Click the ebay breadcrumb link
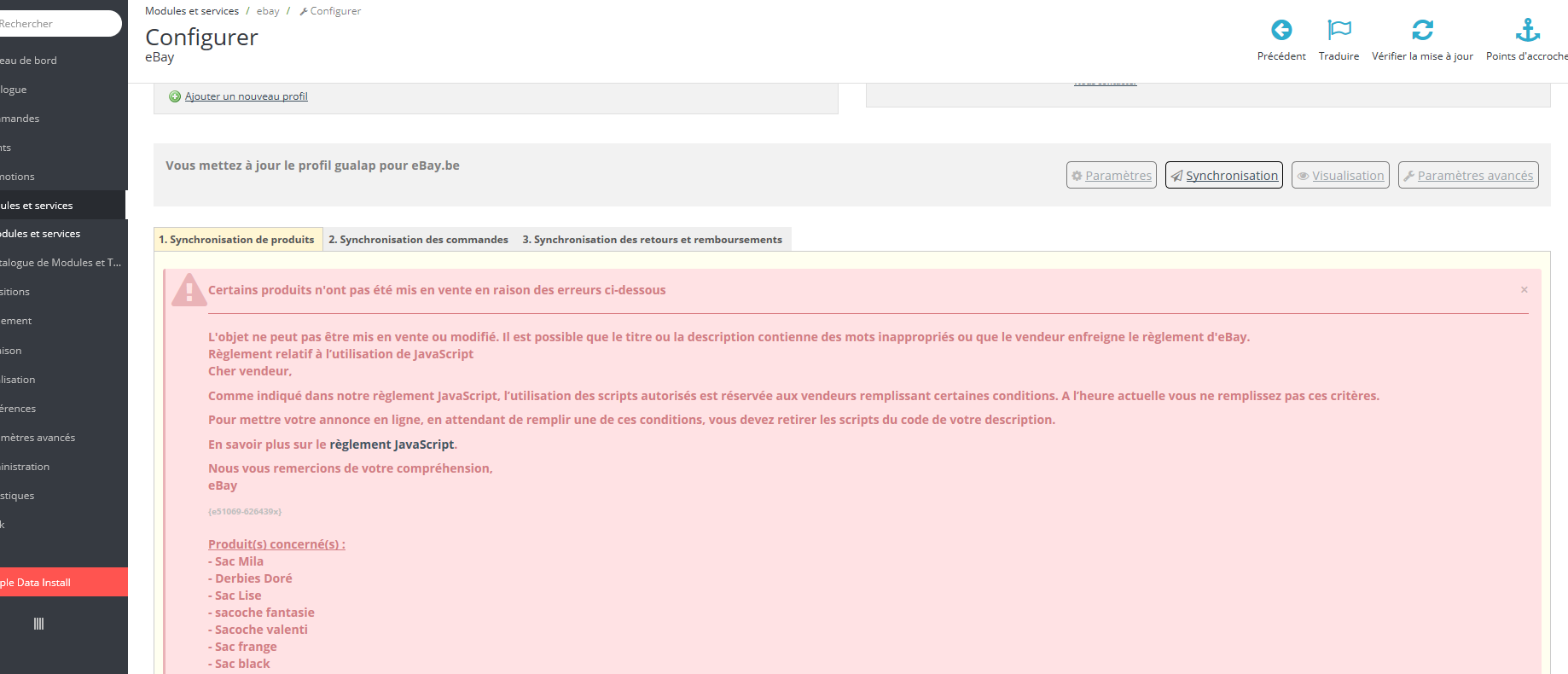The width and height of the screenshot is (1568, 674). [x=268, y=11]
